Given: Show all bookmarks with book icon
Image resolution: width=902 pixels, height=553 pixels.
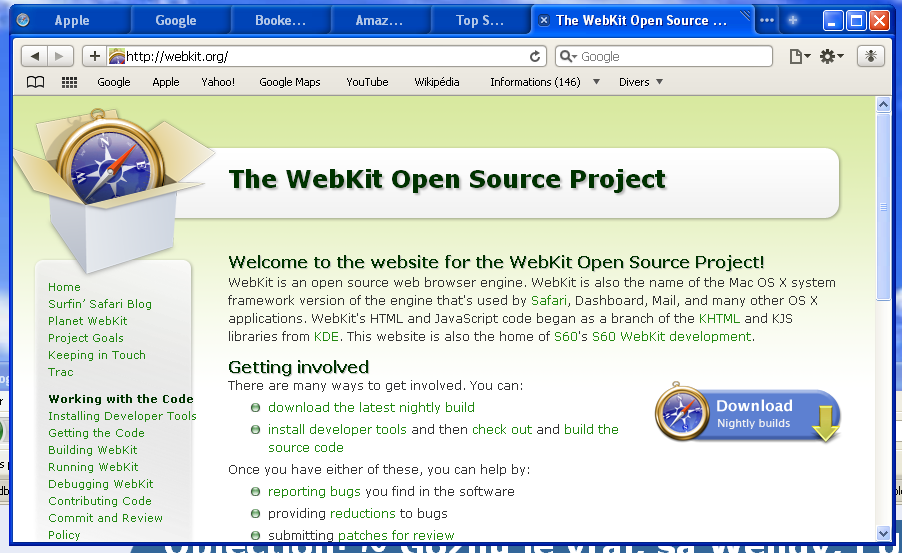Looking at the screenshot, I should click(x=36, y=82).
